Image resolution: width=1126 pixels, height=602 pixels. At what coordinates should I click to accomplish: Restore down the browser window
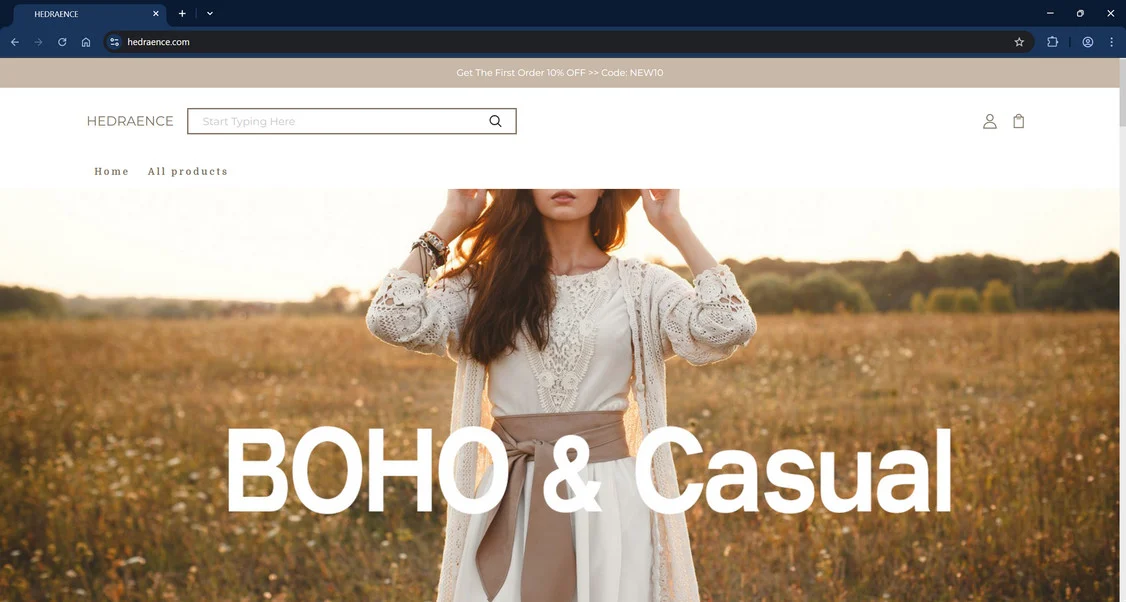[1080, 14]
